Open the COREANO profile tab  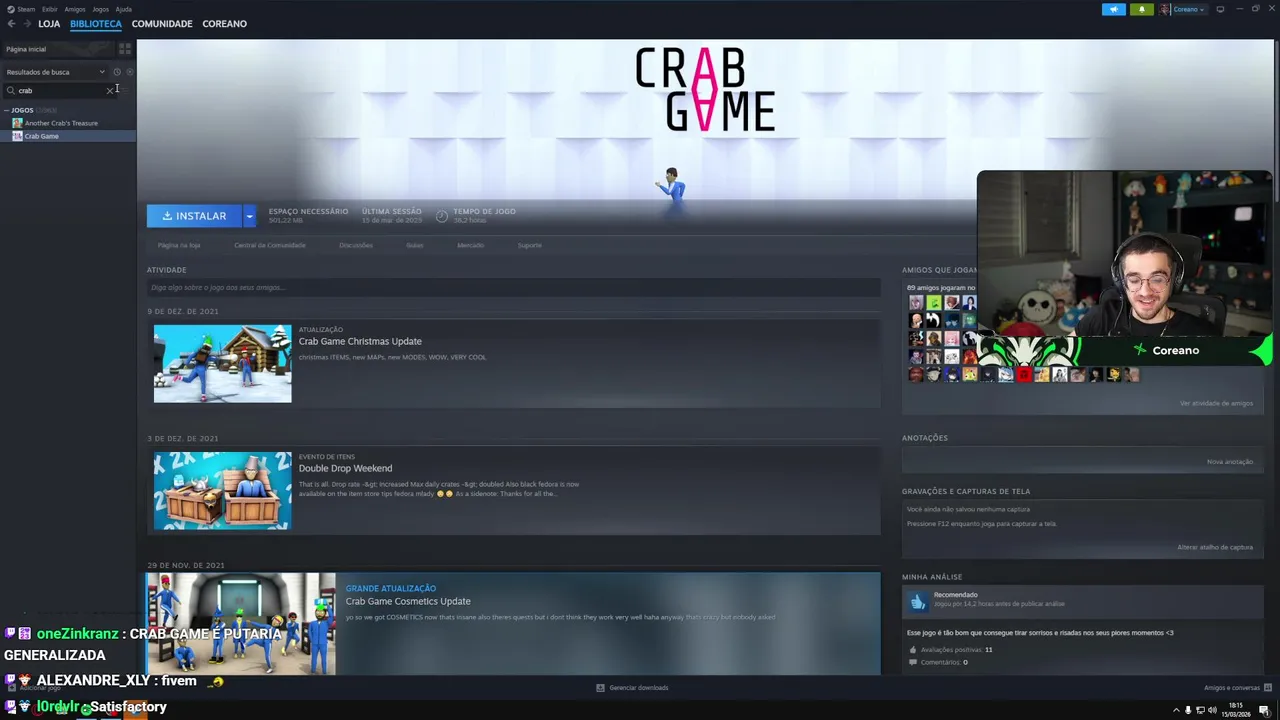[224, 23]
